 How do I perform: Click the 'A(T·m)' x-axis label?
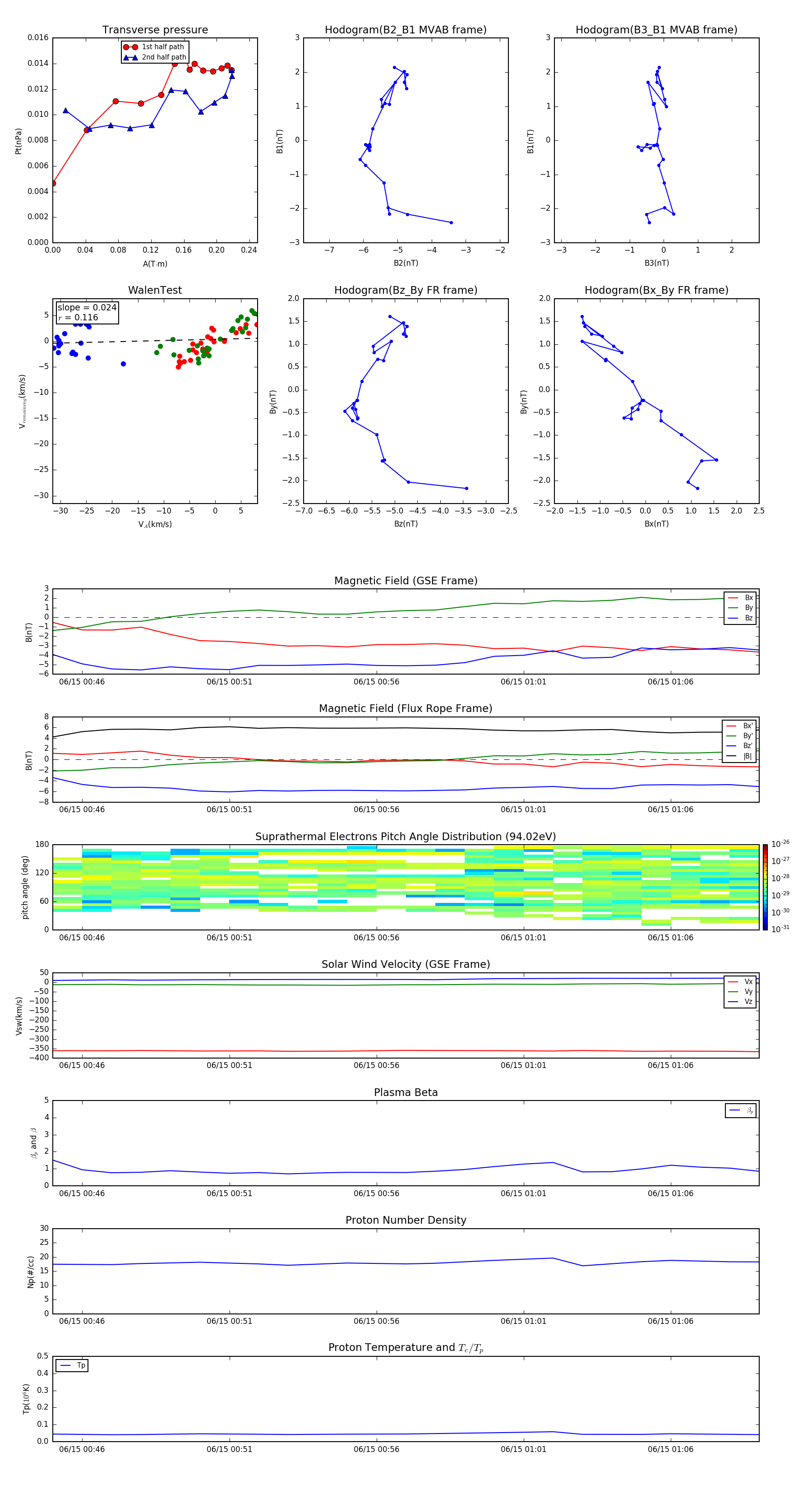[x=155, y=264]
